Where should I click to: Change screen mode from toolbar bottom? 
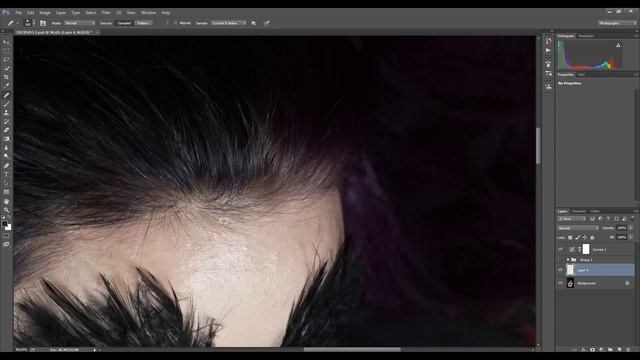pyautogui.click(x=6, y=244)
